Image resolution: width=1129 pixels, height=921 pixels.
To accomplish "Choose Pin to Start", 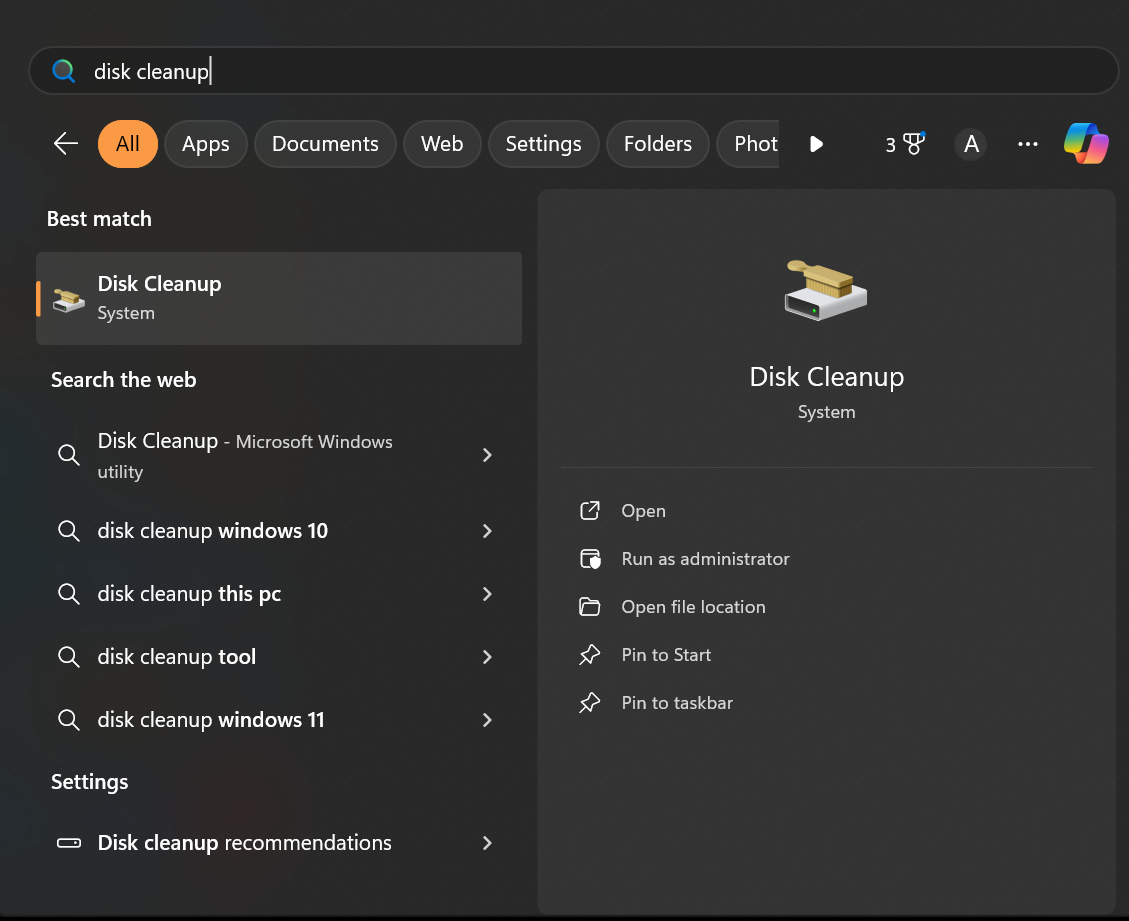I will pos(666,655).
